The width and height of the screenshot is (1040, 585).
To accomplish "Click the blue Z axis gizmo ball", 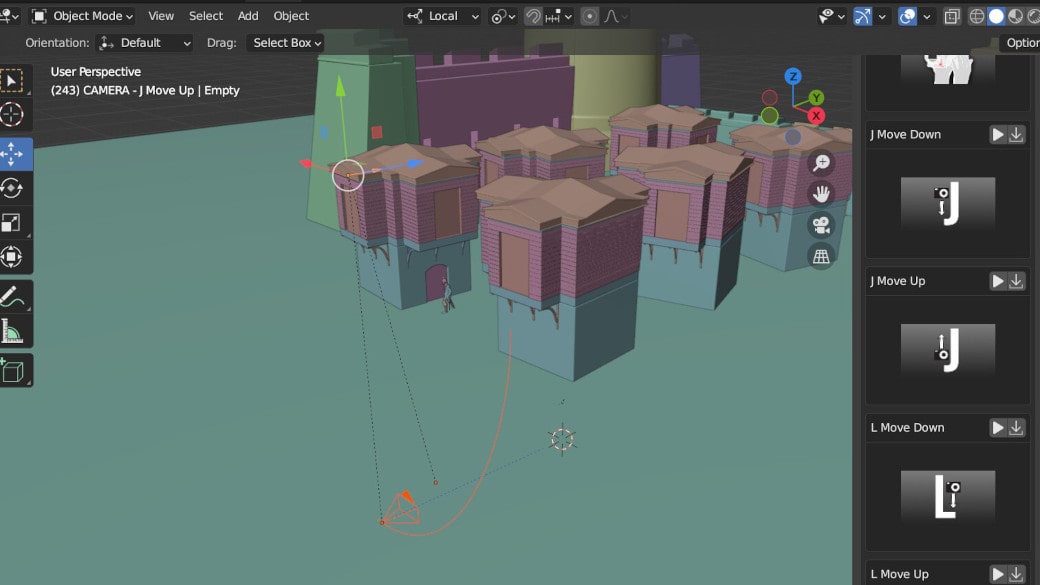I will pos(793,76).
